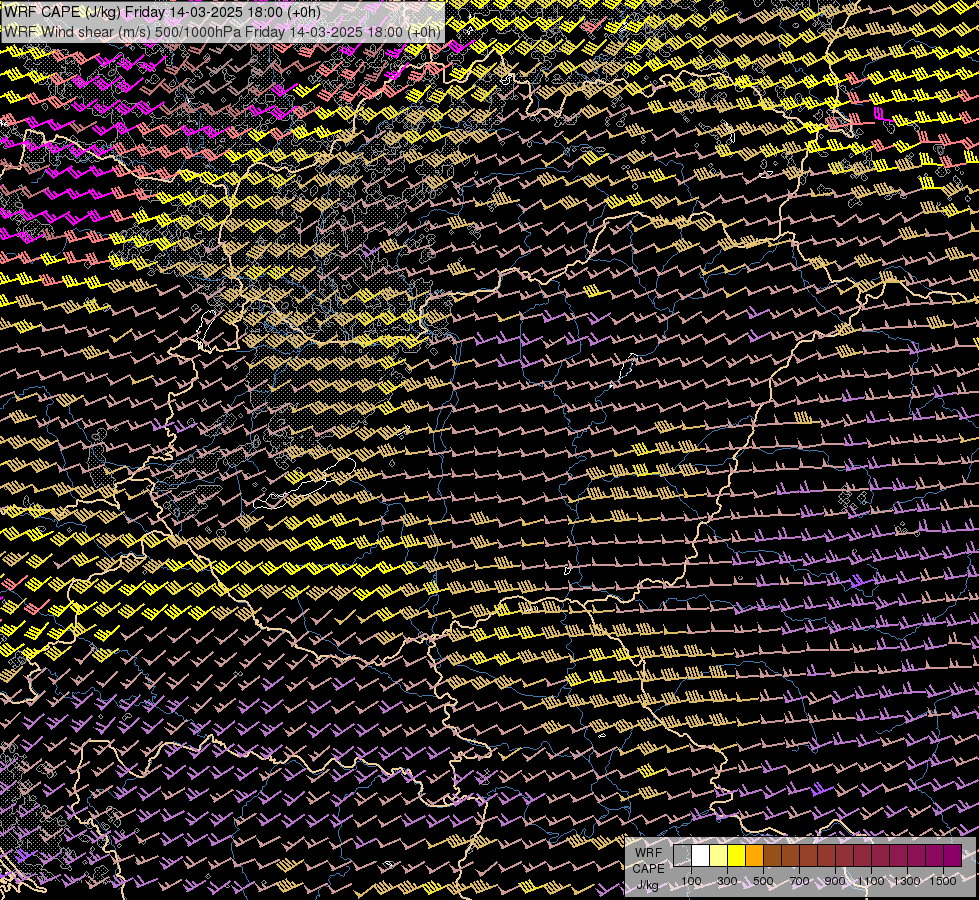
Task: Click the pale yellow CAPE legend swatch
Action: pyautogui.click(x=719, y=855)
